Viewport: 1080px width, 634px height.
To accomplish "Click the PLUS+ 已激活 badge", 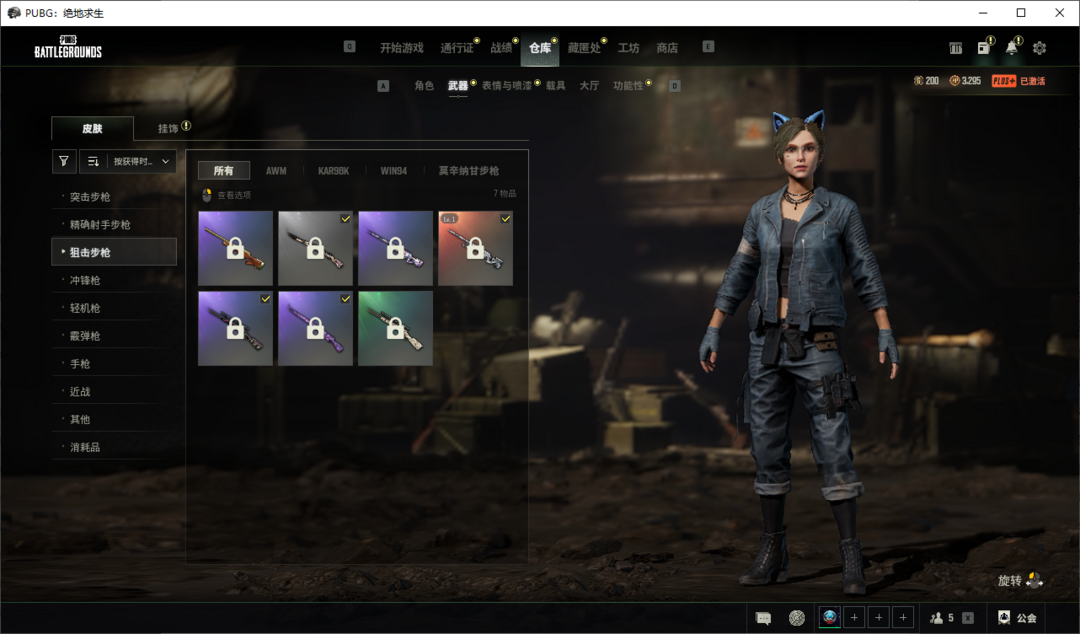I will 1019,81.
